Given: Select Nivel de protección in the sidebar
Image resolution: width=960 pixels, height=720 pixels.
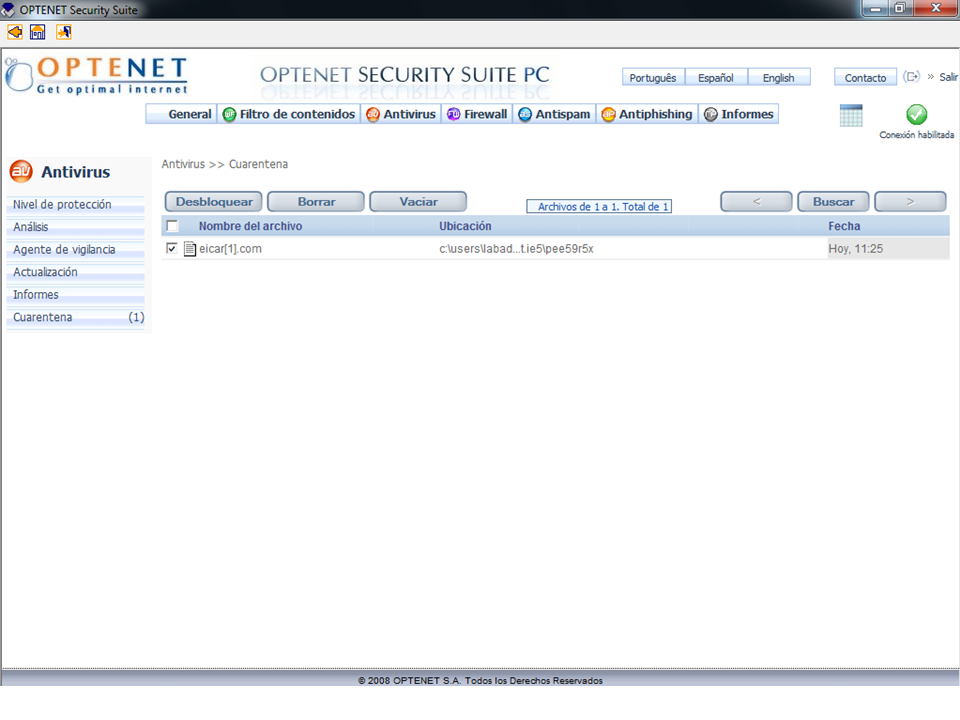Looking at the screenshot, I should point(62,205).
